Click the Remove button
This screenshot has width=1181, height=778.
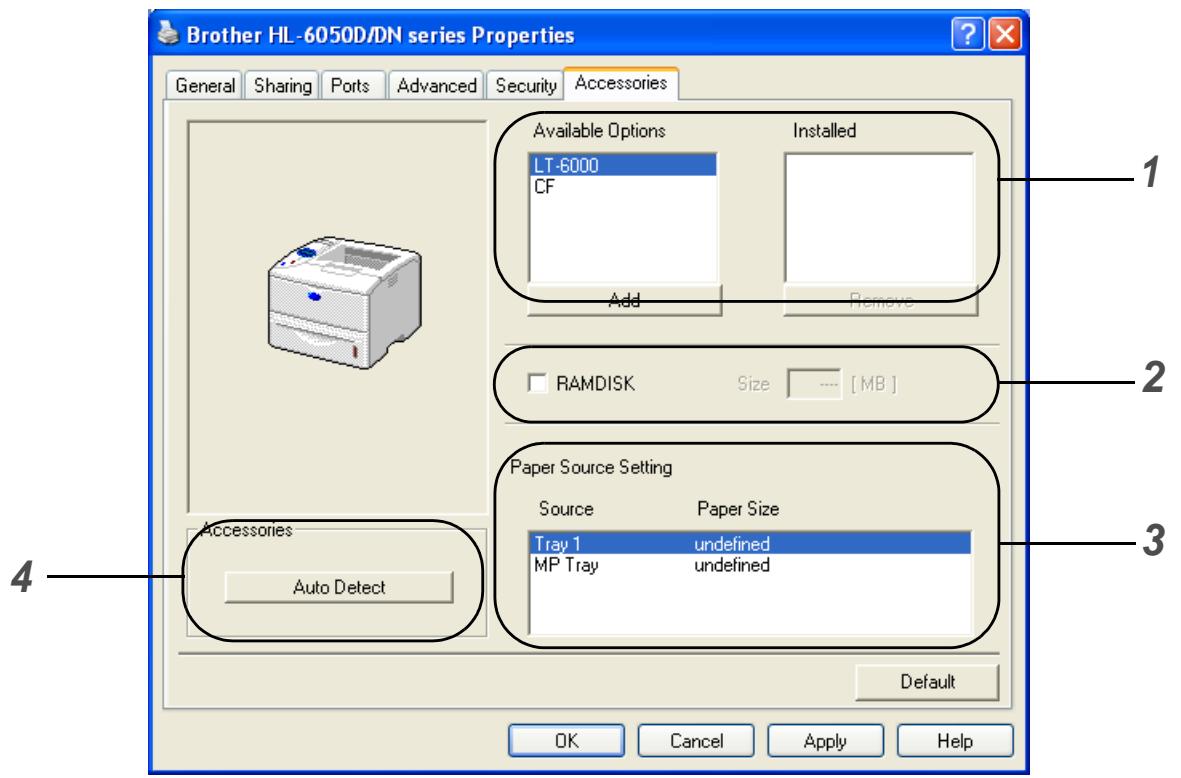(x=881, y=301)
